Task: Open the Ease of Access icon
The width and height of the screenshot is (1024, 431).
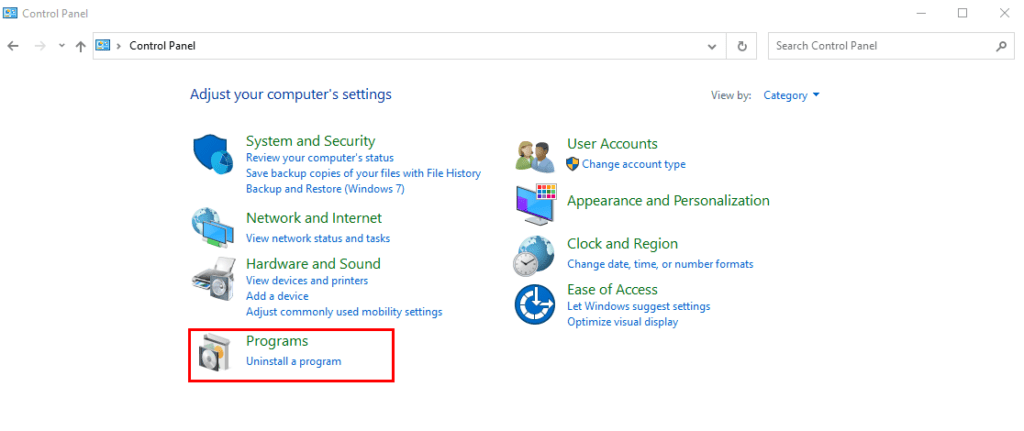Action: [x=534, y=304]
